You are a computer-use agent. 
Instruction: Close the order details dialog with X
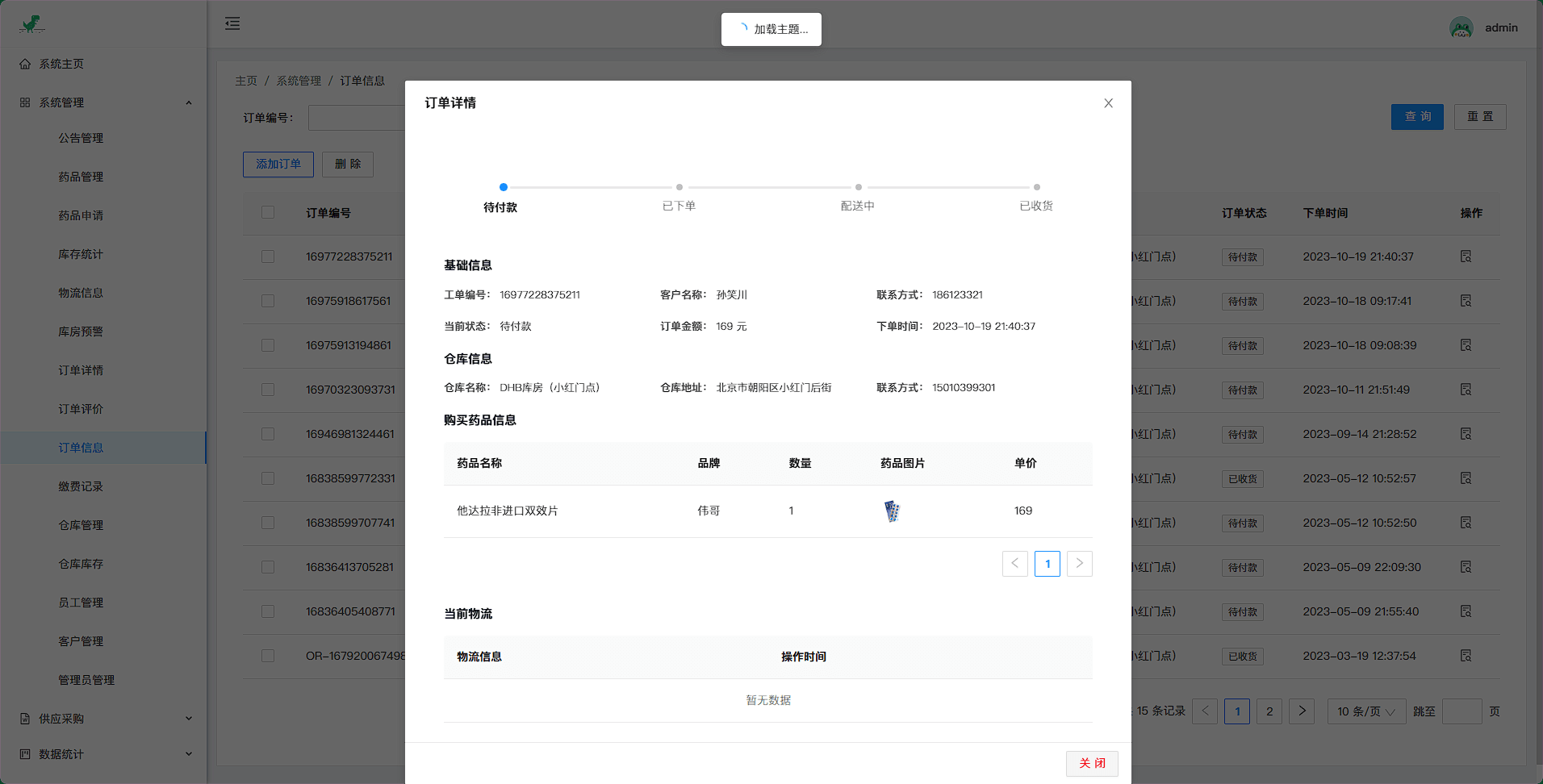coord(1108,103)
